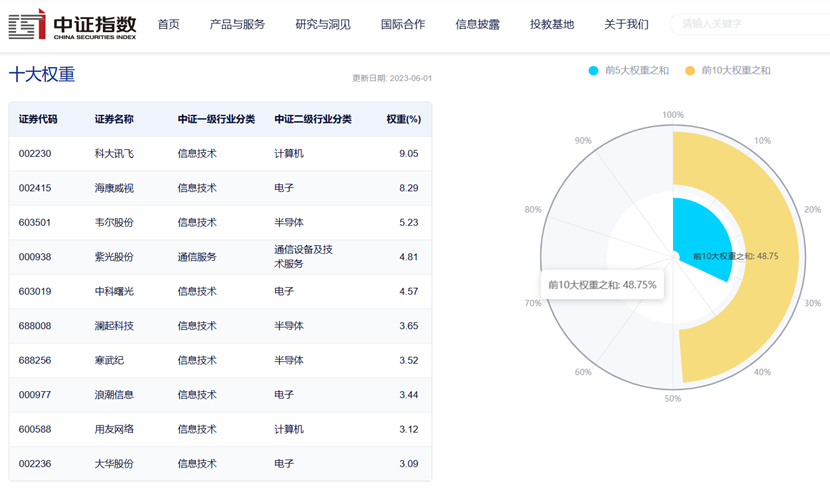Click the 证券代码 column header

38,119
